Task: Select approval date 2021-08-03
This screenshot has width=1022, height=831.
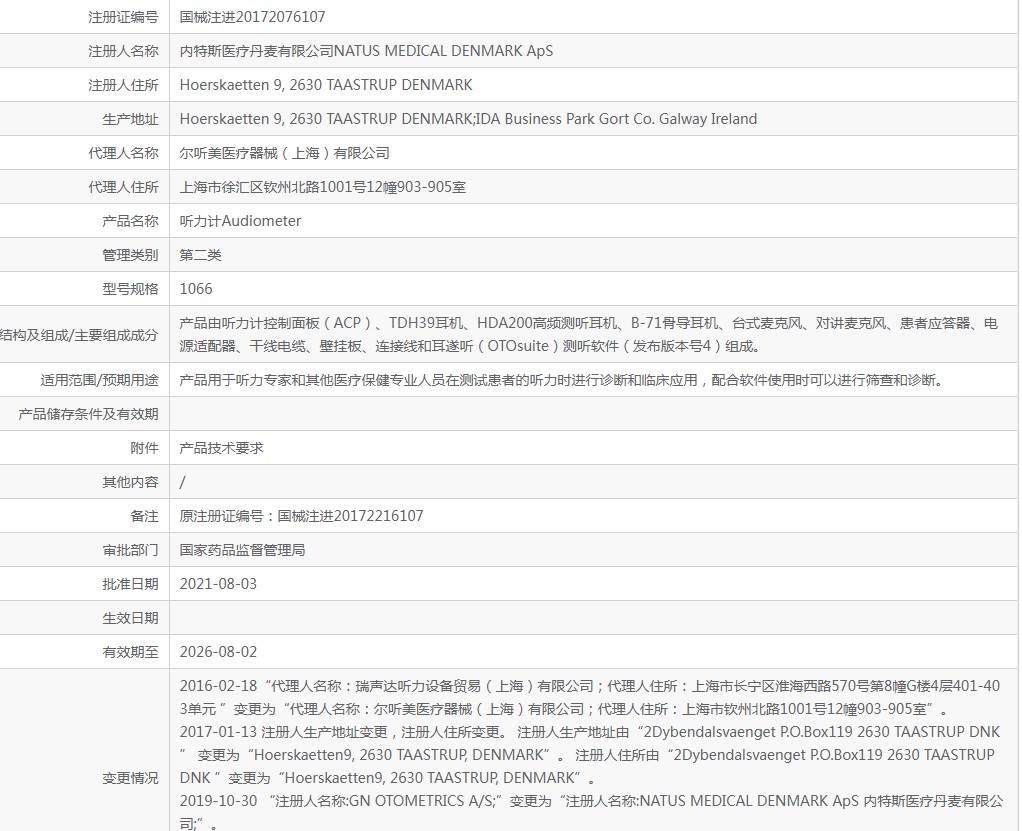Action: tap(218, 584)
